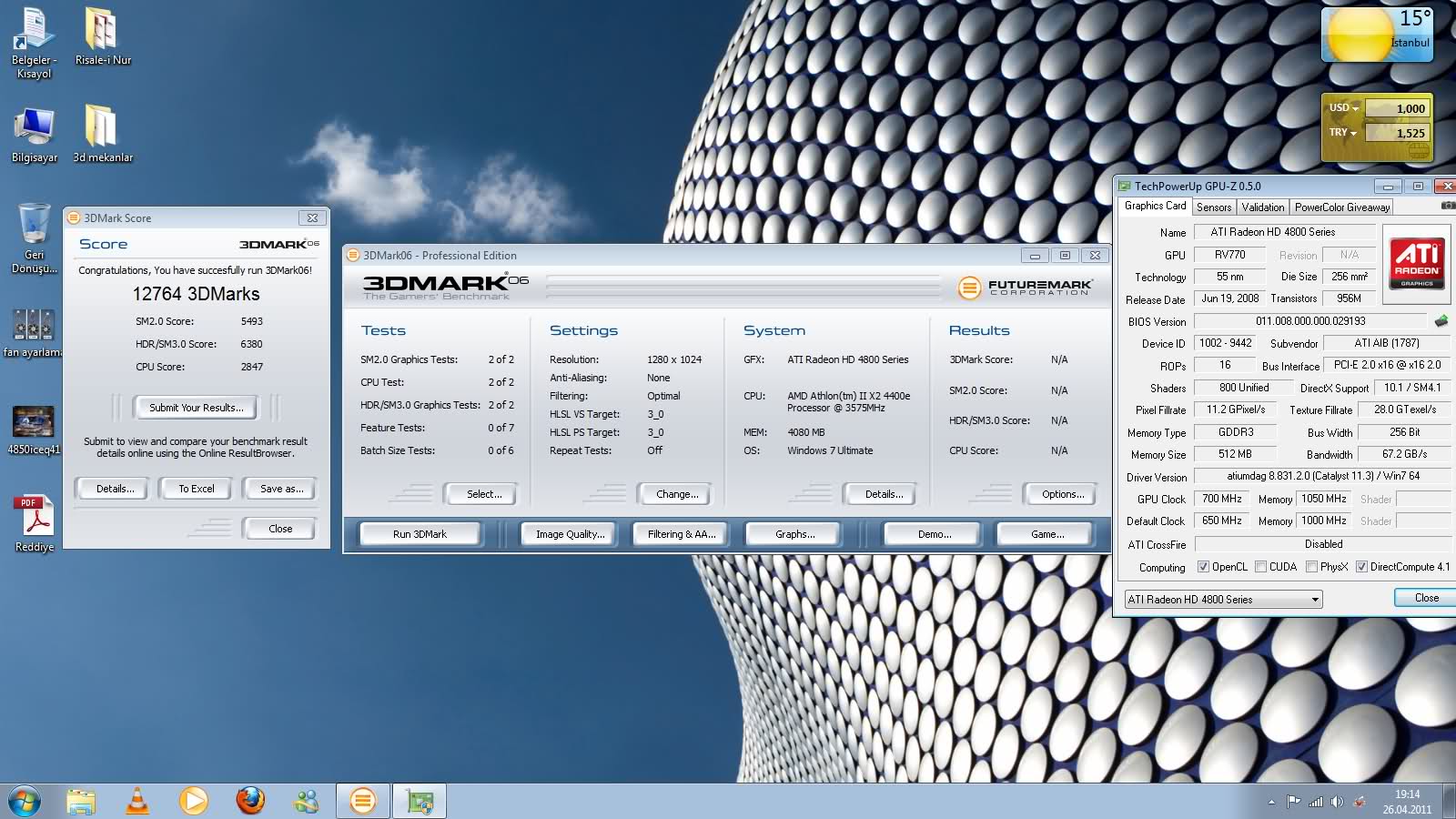Click Details button in 3DMark Score window

pyautogui.click(x=115, y=489)
